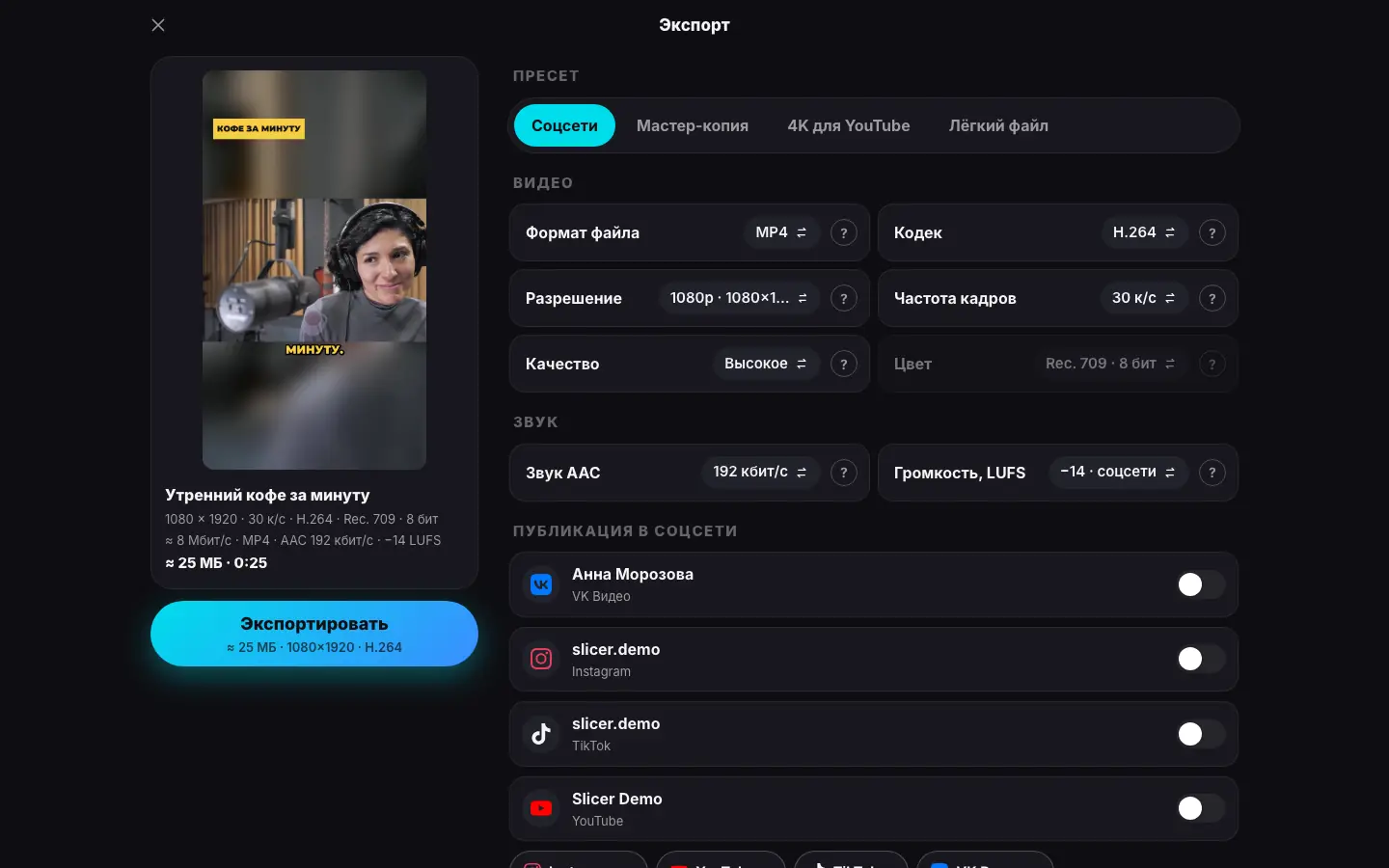Enable publishing to VK Видео for Анна Морозова

tap(1200, 584)
